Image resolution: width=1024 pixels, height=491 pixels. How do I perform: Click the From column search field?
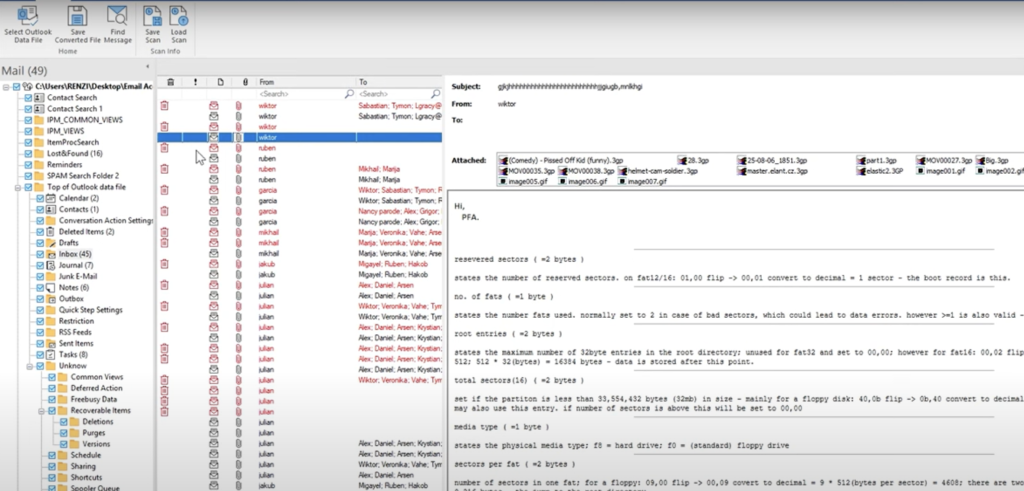300,93
